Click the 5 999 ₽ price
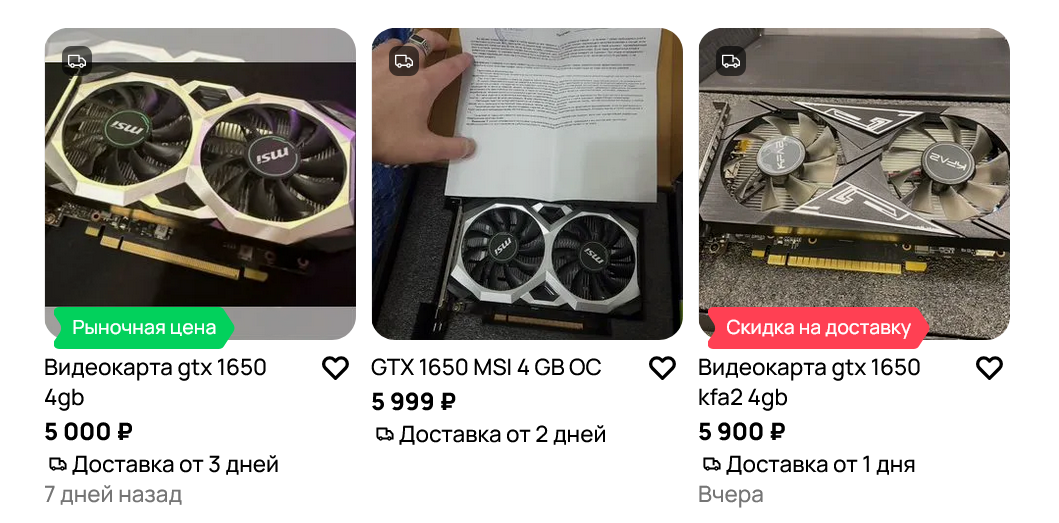The width and height of the screenshot is (1059, 523). pyautogui.click(x=413, y=401)
